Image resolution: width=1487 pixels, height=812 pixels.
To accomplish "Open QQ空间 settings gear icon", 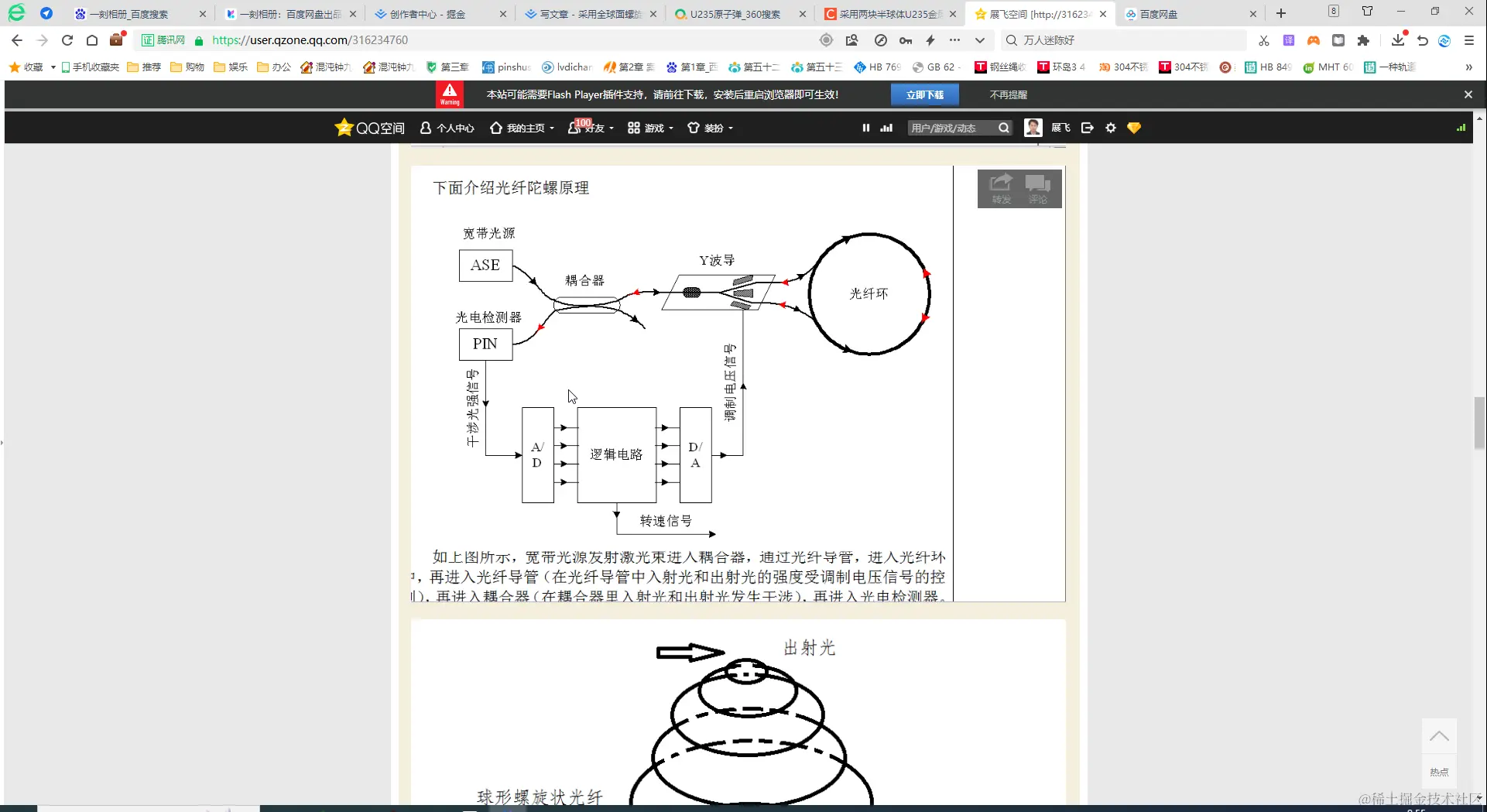I will pos(1111,128).
